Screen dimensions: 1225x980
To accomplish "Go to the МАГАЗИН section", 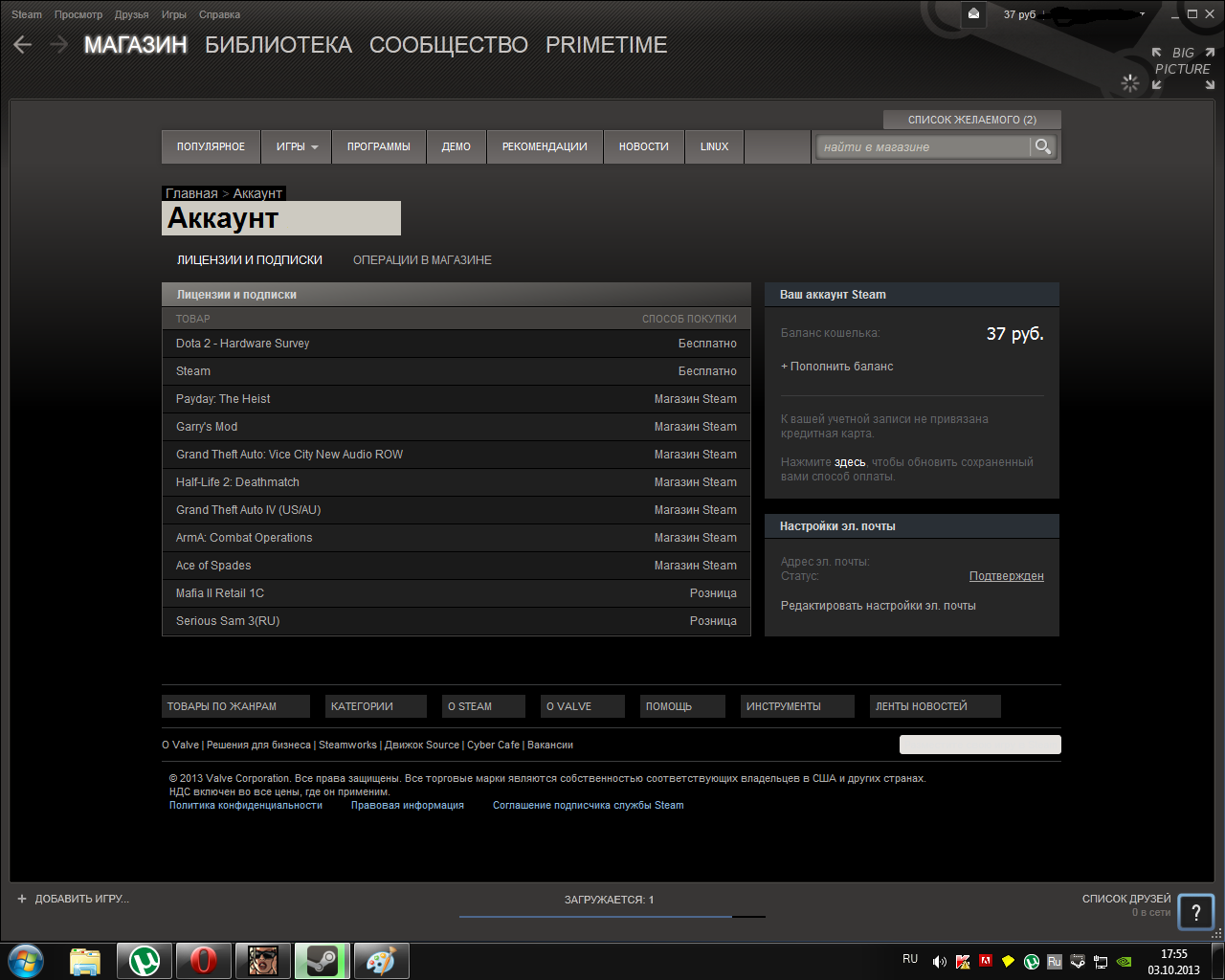I will (136, 45).
